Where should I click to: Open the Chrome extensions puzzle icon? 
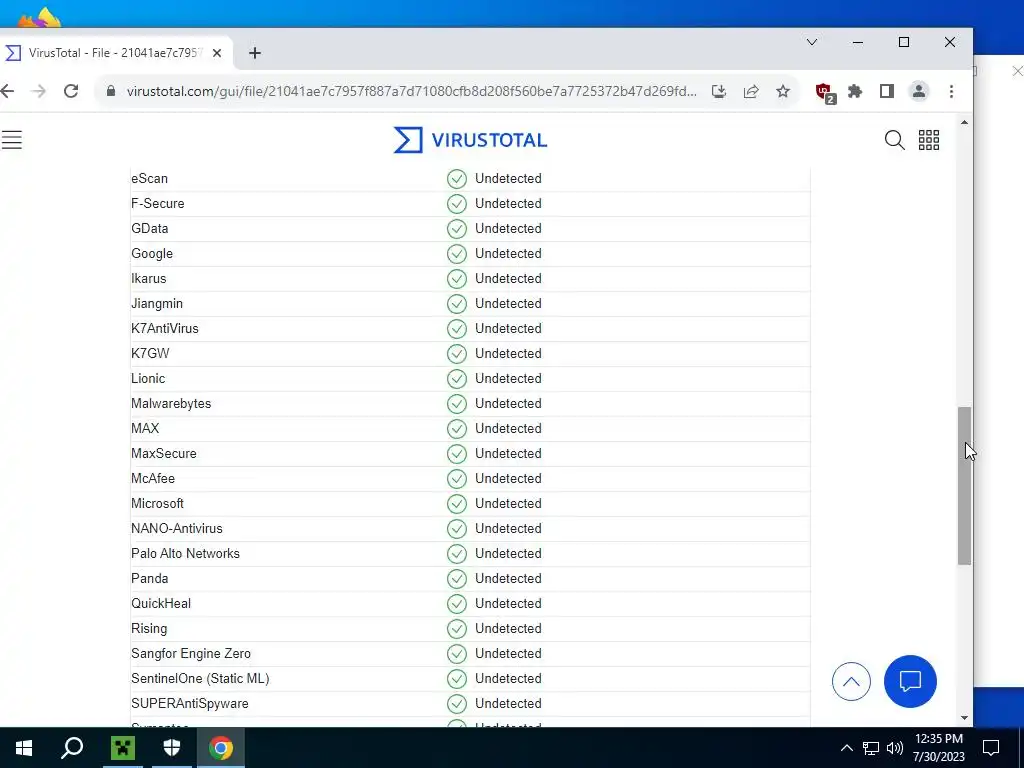pos(855,91)
